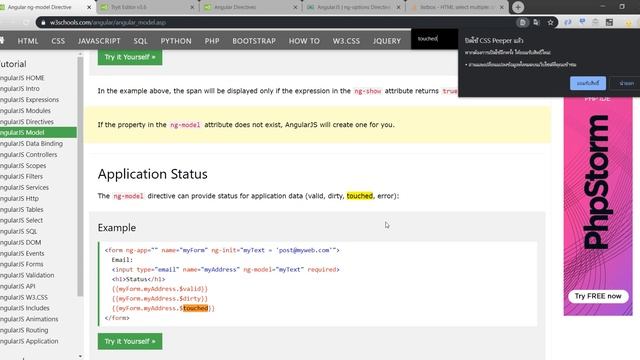Switch to the HTML select multiple tab
Image resolution: width=640 pixels, height=360 pixels.
click(x=456, y=7)
